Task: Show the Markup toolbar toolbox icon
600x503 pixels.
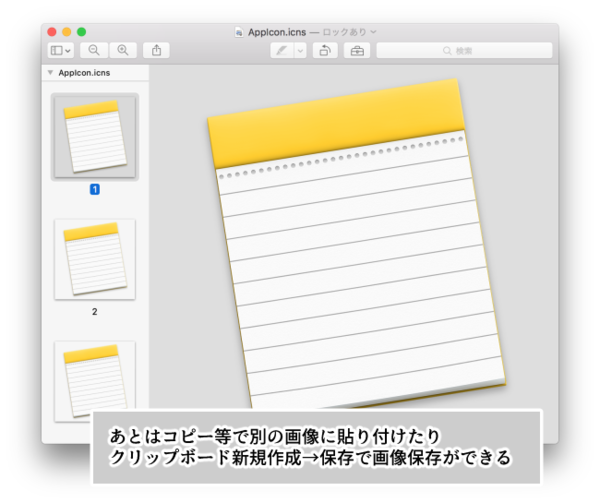Action: (x=357, y=50)
